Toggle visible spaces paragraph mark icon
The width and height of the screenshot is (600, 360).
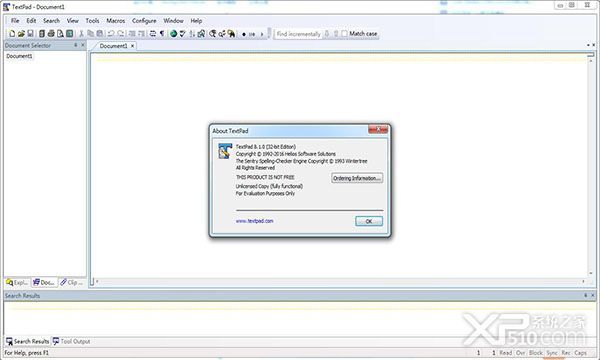point(162,34)
